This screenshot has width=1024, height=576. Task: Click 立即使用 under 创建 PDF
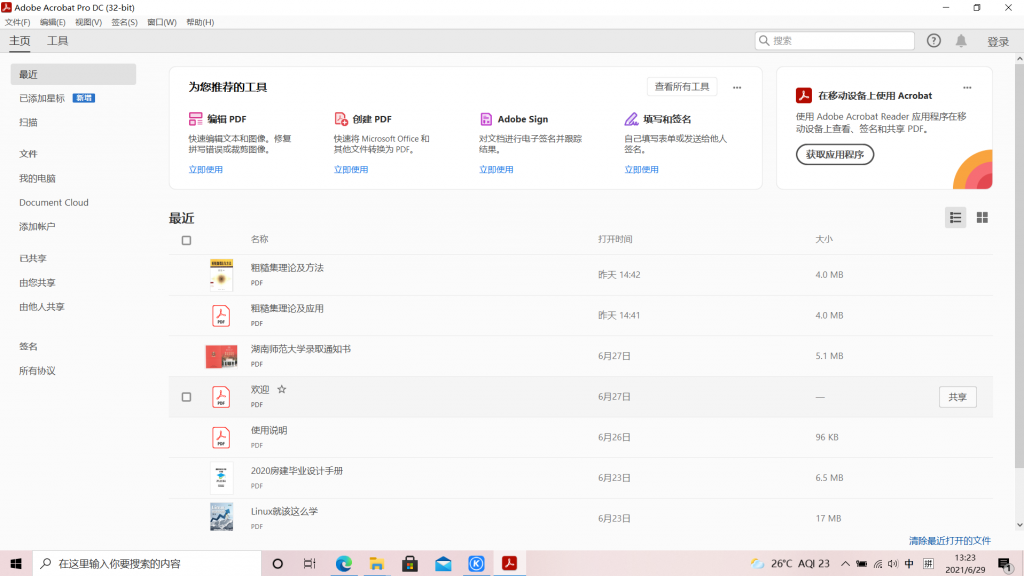click(351, 169)
